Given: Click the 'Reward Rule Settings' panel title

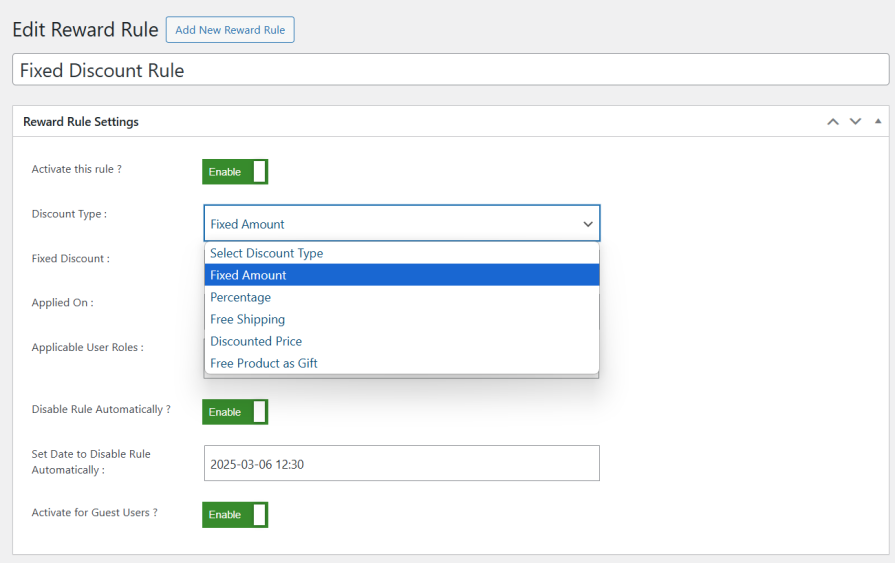Looking at the screenshot, I should point(81,122).
